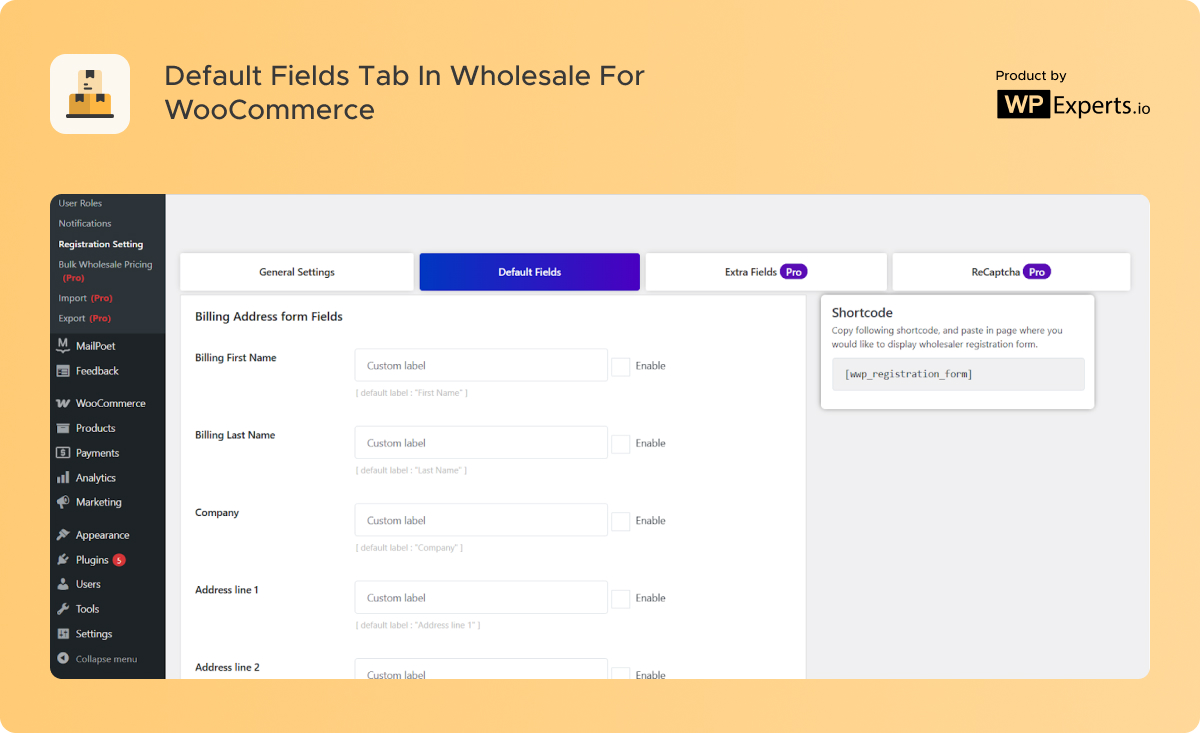Screen dimensions: 1200x733
Task: Enable the Billing First Name field
Action: click(x=621, y=366)
